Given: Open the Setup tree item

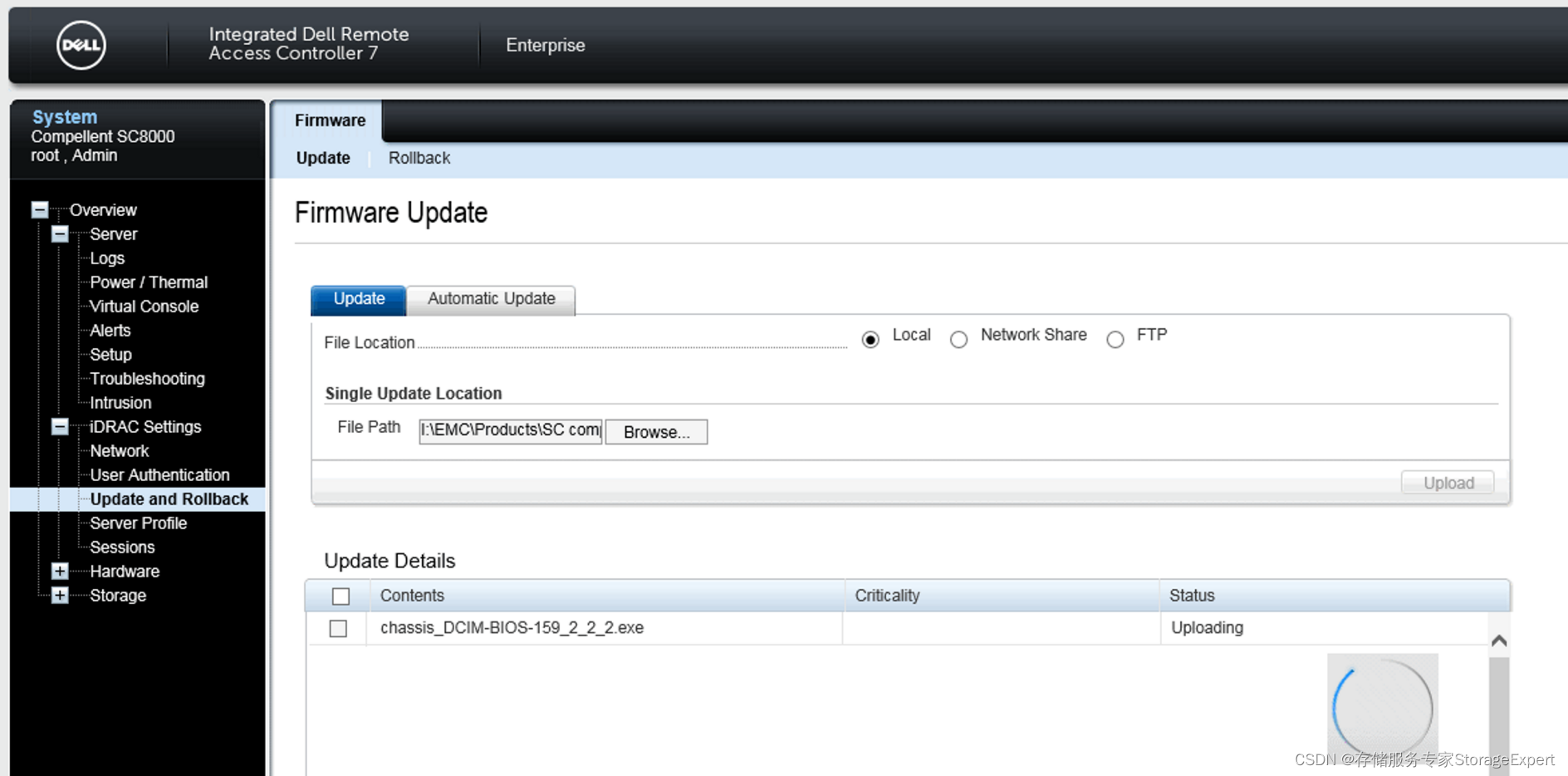Looking at the screenshot, I should 111,355.
